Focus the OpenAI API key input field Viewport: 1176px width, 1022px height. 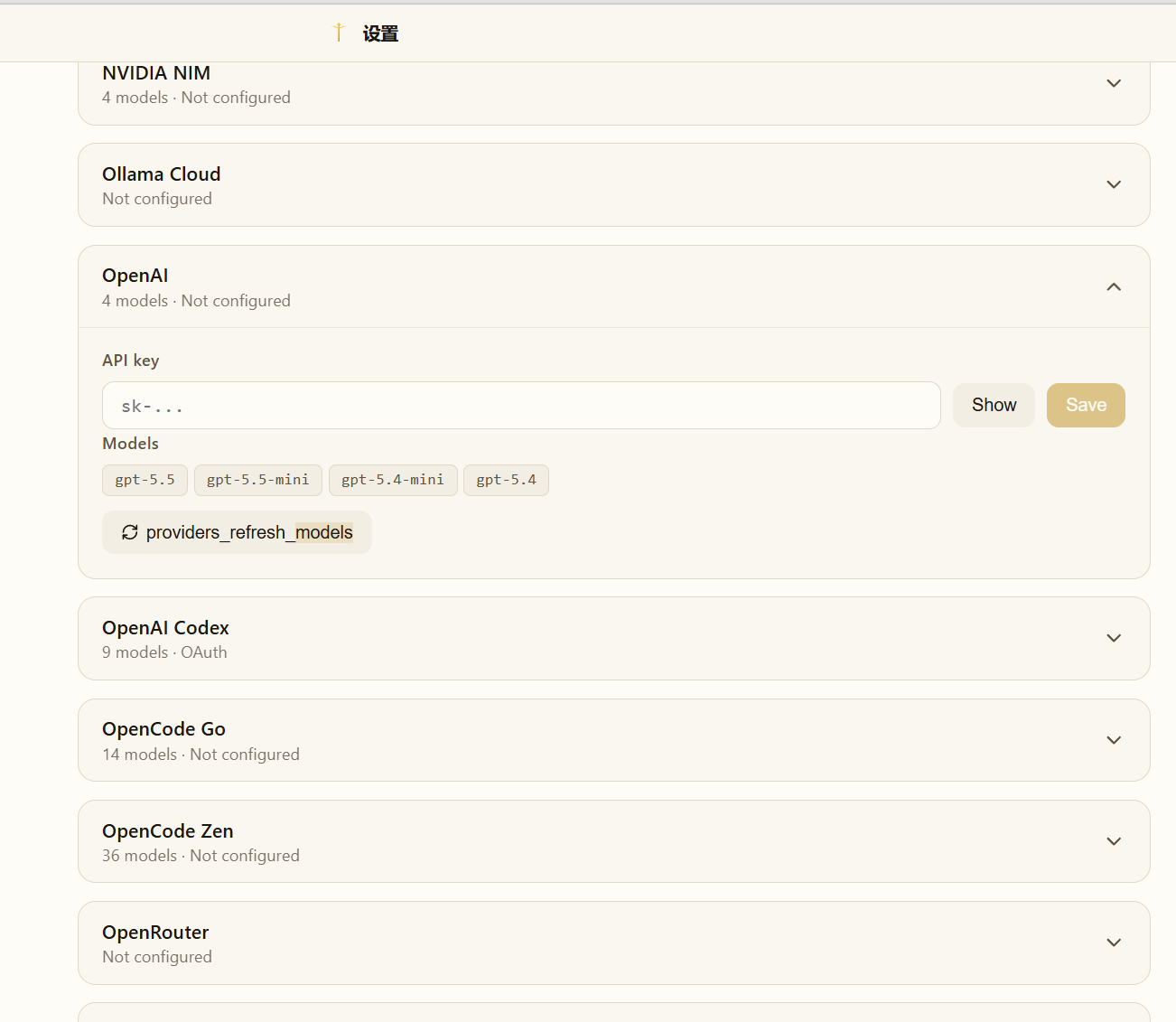pos(521,406)
